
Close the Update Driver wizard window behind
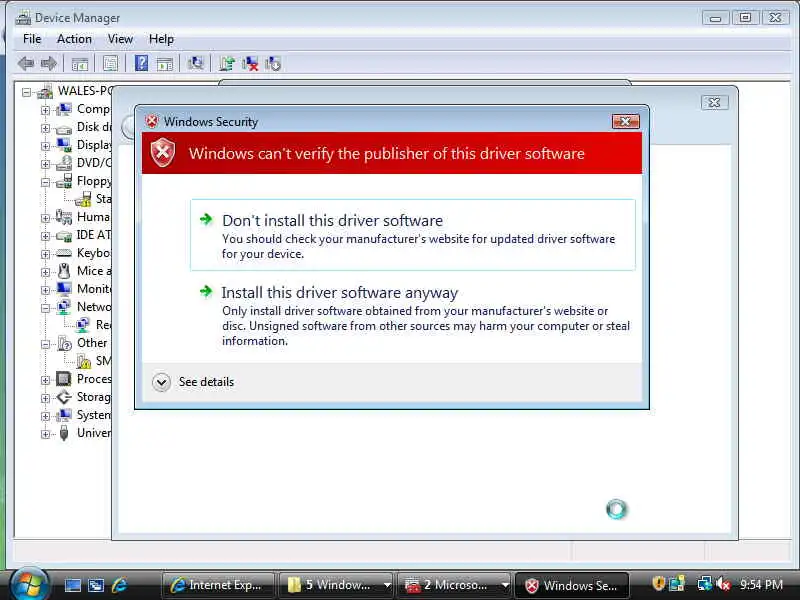coord(714,103)
